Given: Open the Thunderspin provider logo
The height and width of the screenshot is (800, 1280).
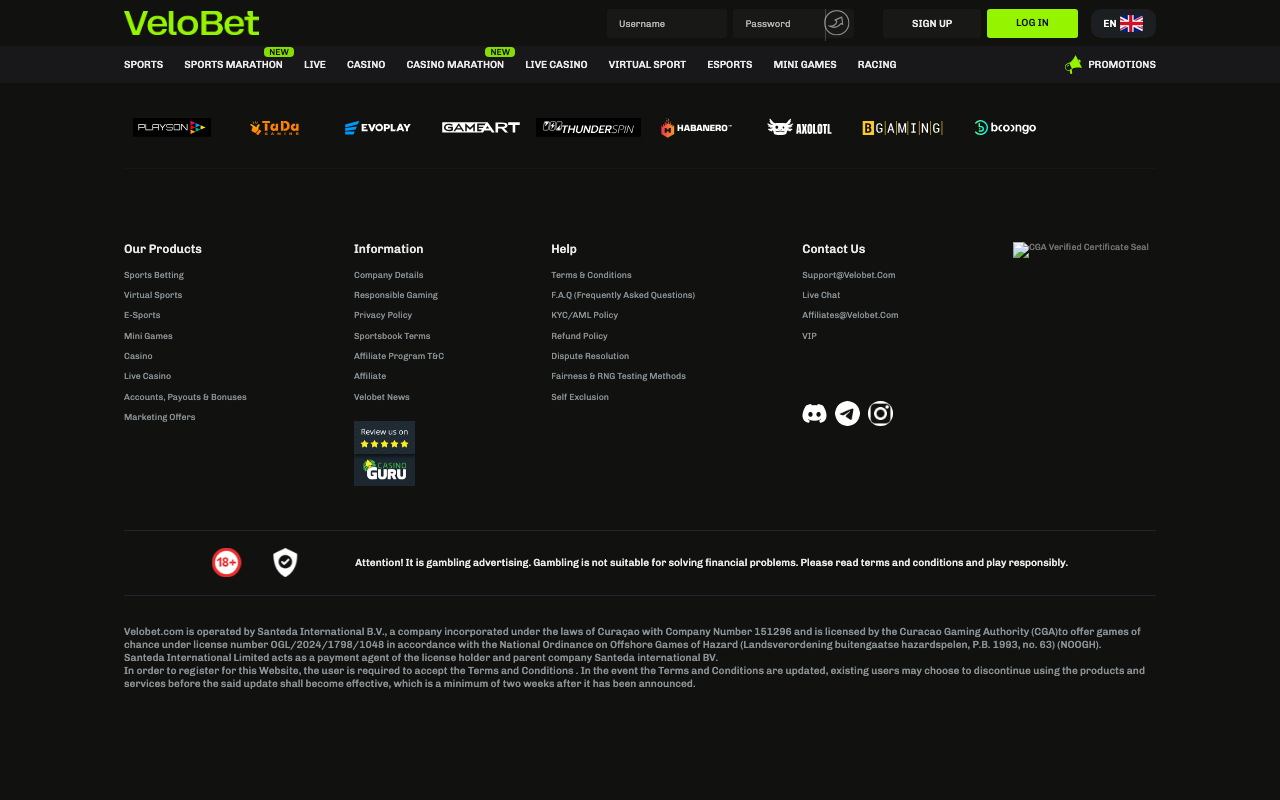Looking at the screenshot, I should point(588,127).
